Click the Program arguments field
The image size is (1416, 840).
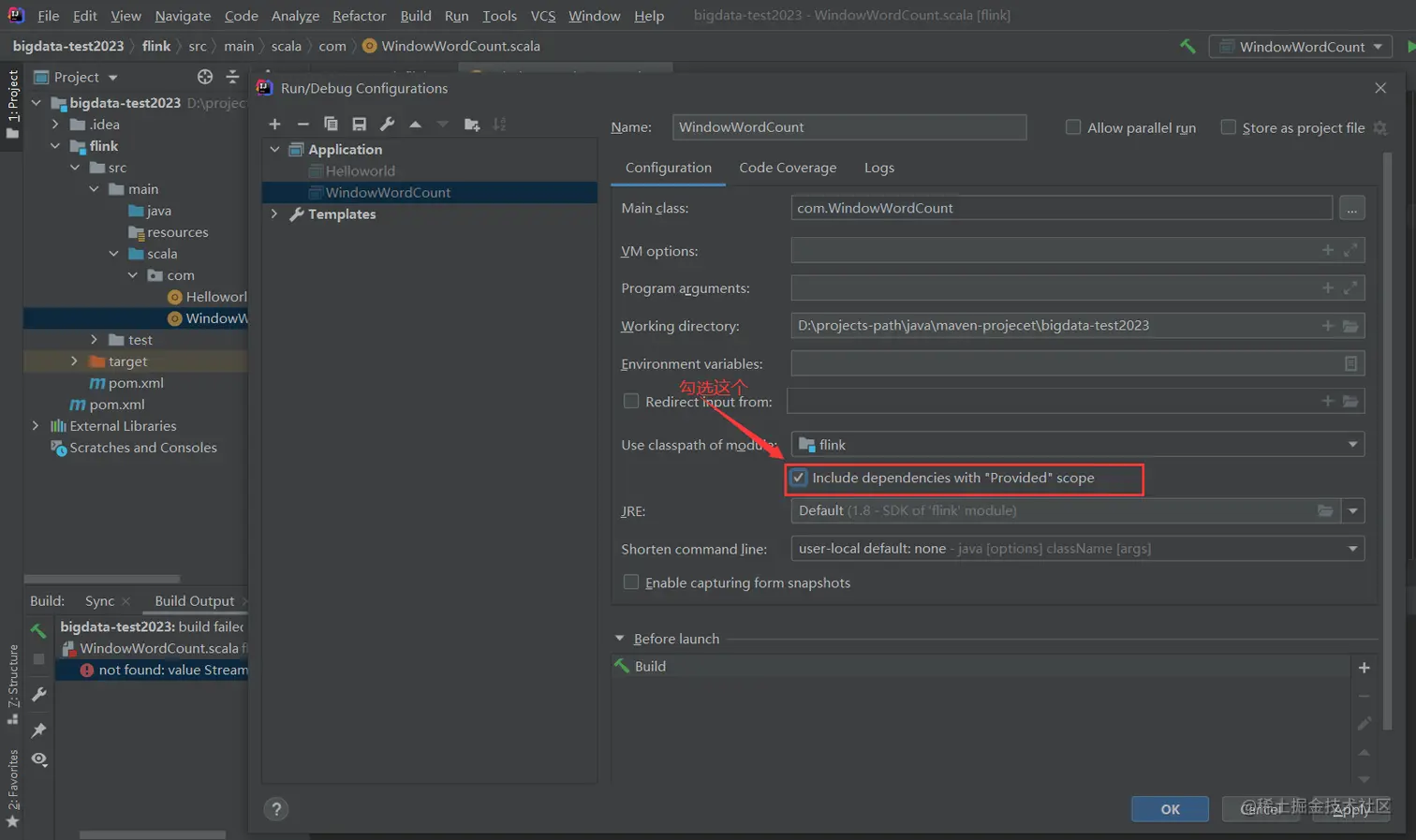pos(1077,287)
